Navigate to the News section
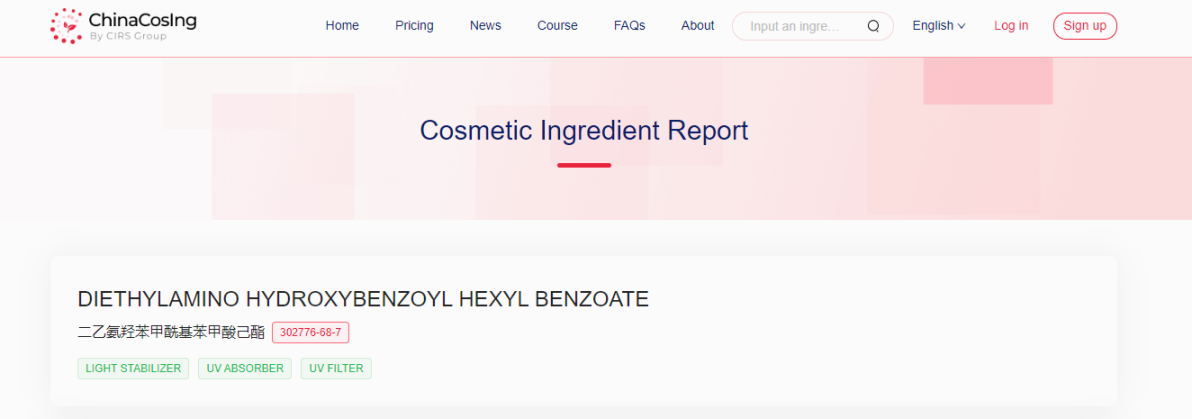Image resolution: width=1192 pixels, height=419 pixels. click(485, 26)
